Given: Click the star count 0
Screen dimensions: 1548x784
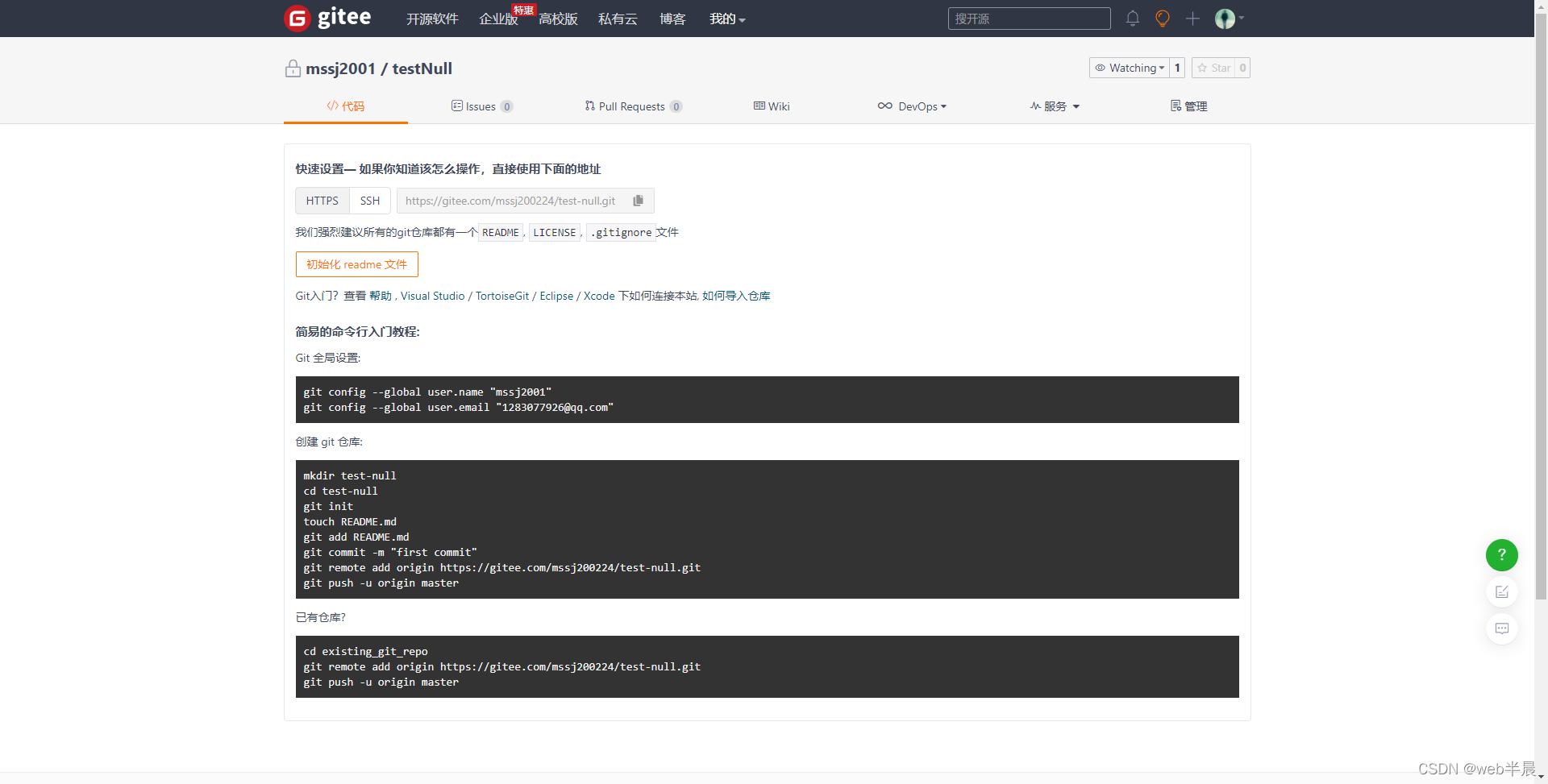Looking at the screenshot, I should (1242, 68).
